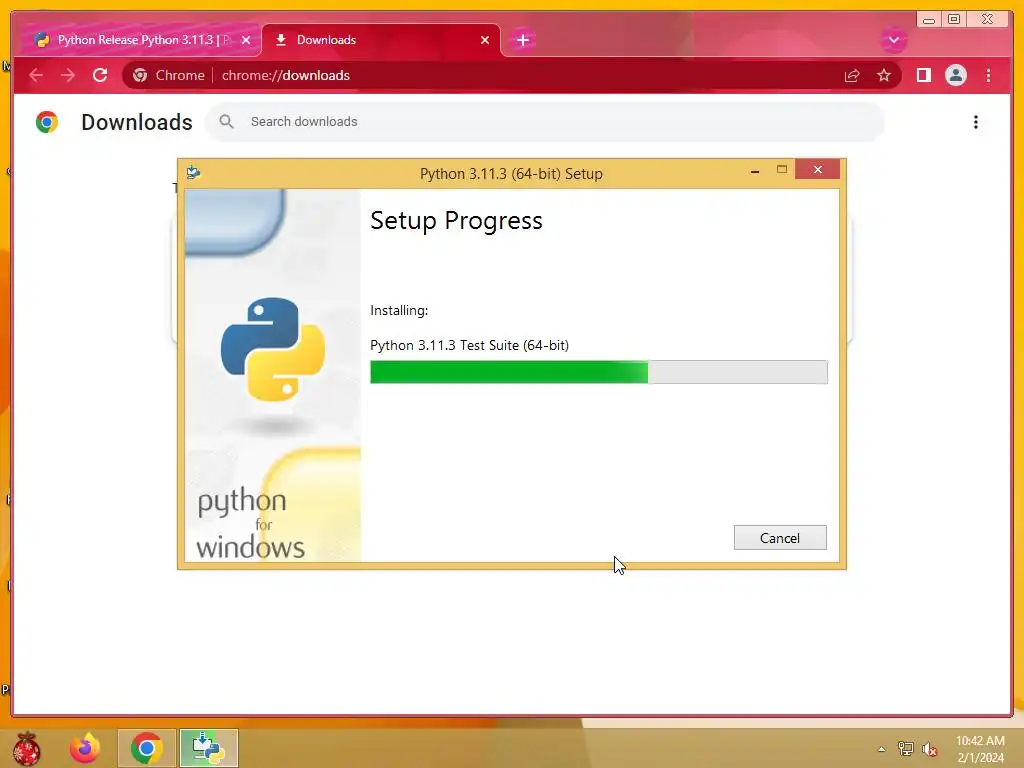Show hidden system tray icons
This screenshot has width=1024, height=768.
882,749
